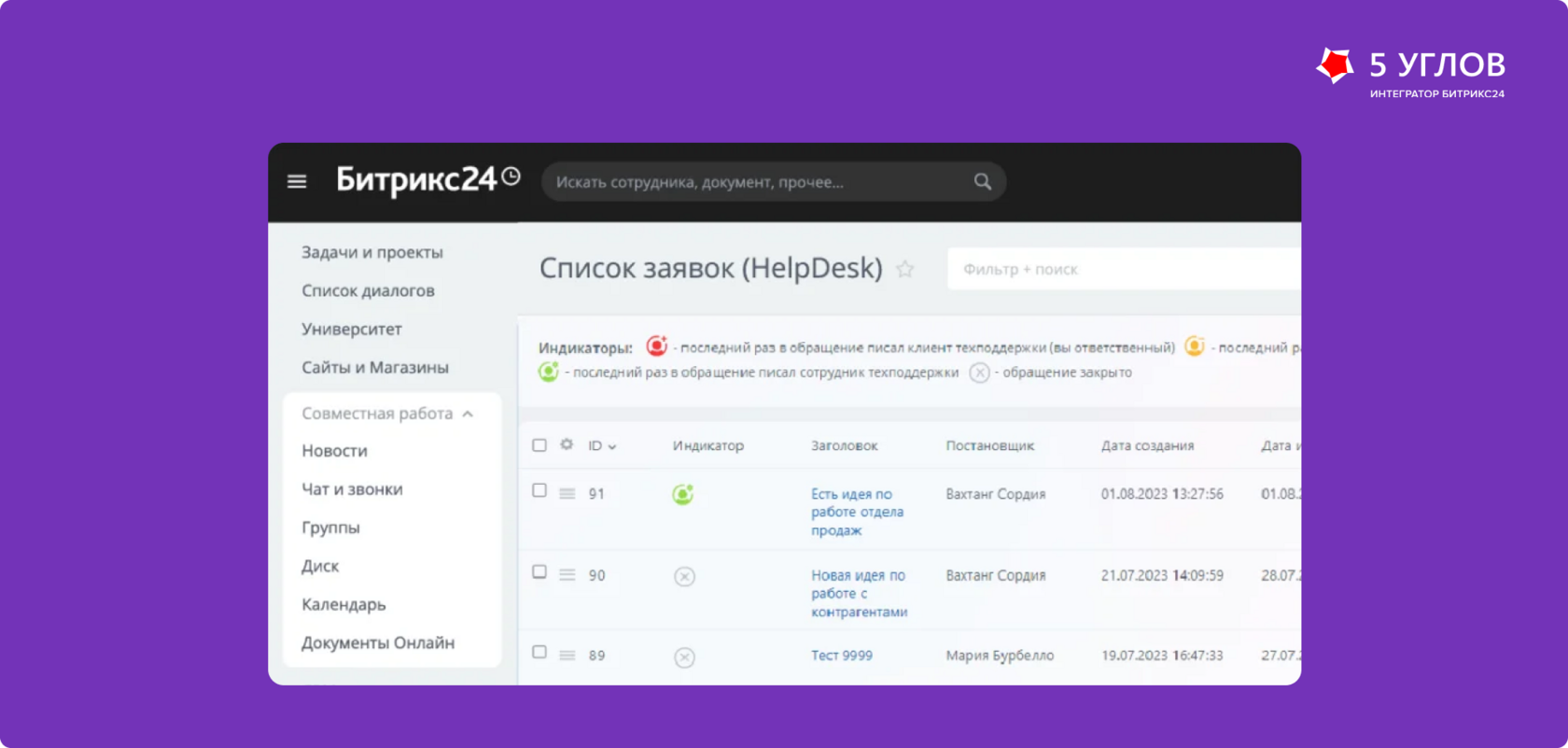Collapse the Совместная работа section
Screen dimensions: 1568x748
(468, 414)
